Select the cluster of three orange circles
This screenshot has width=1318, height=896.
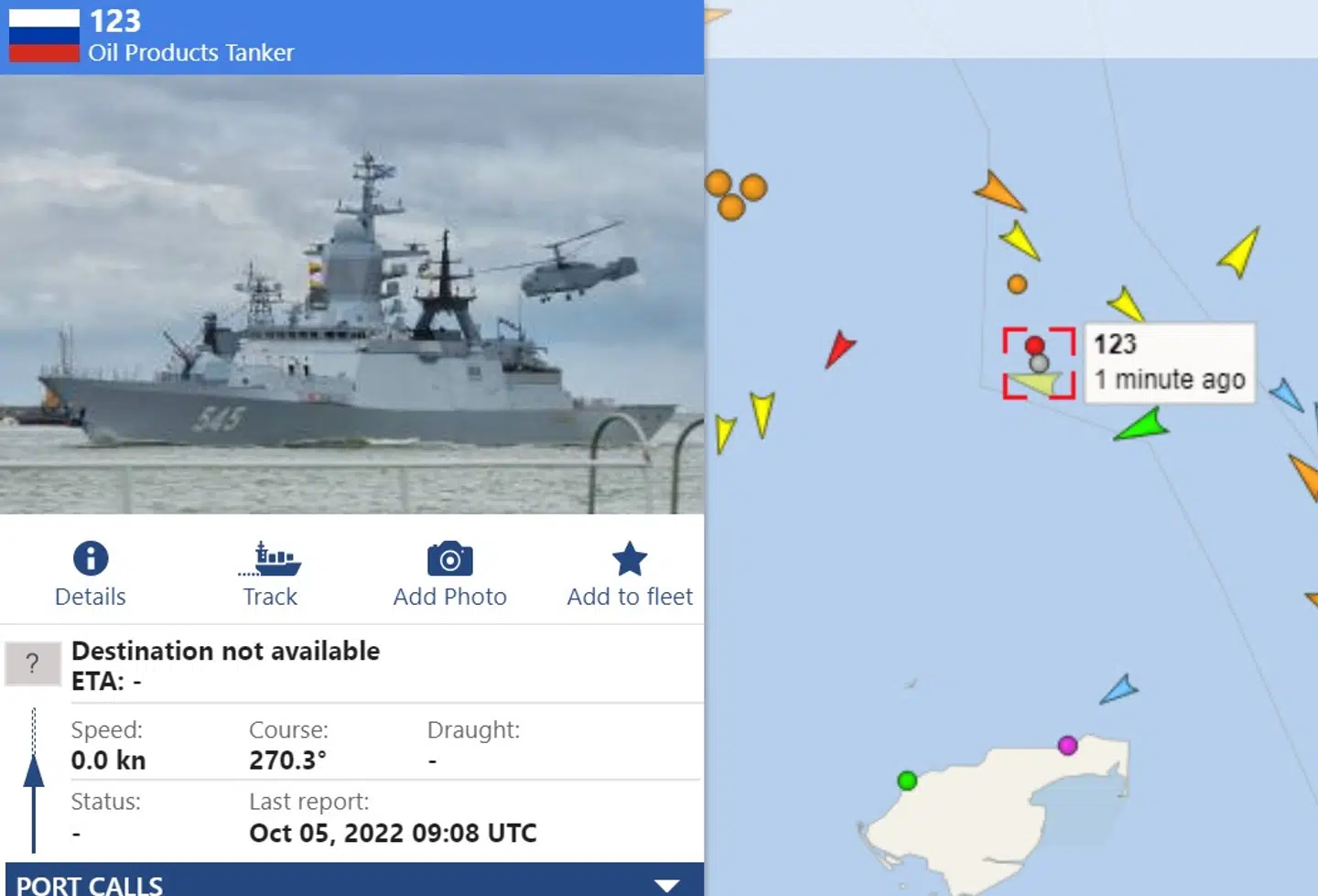[735, 194]
